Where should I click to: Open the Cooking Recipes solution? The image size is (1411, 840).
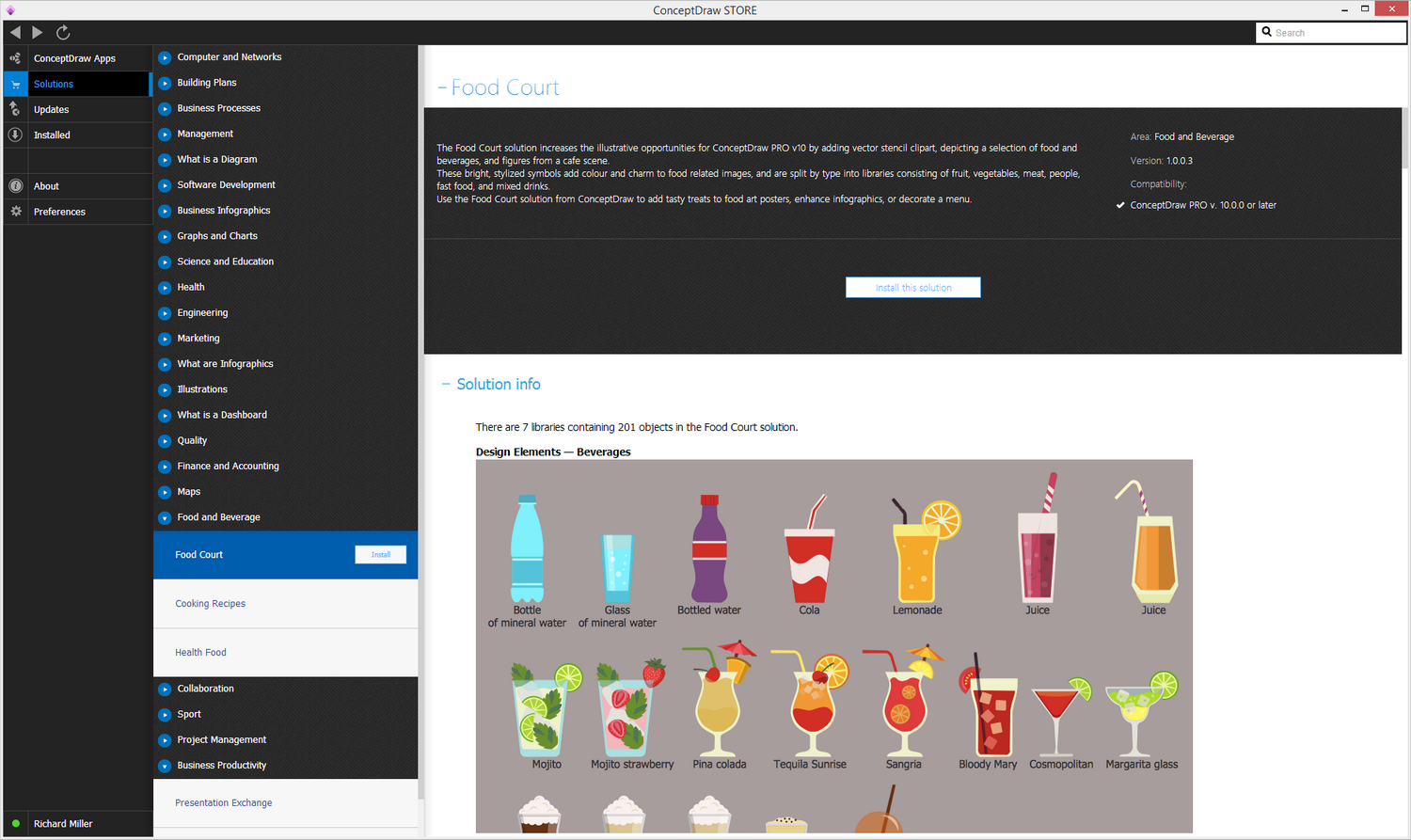coord(286,604)
